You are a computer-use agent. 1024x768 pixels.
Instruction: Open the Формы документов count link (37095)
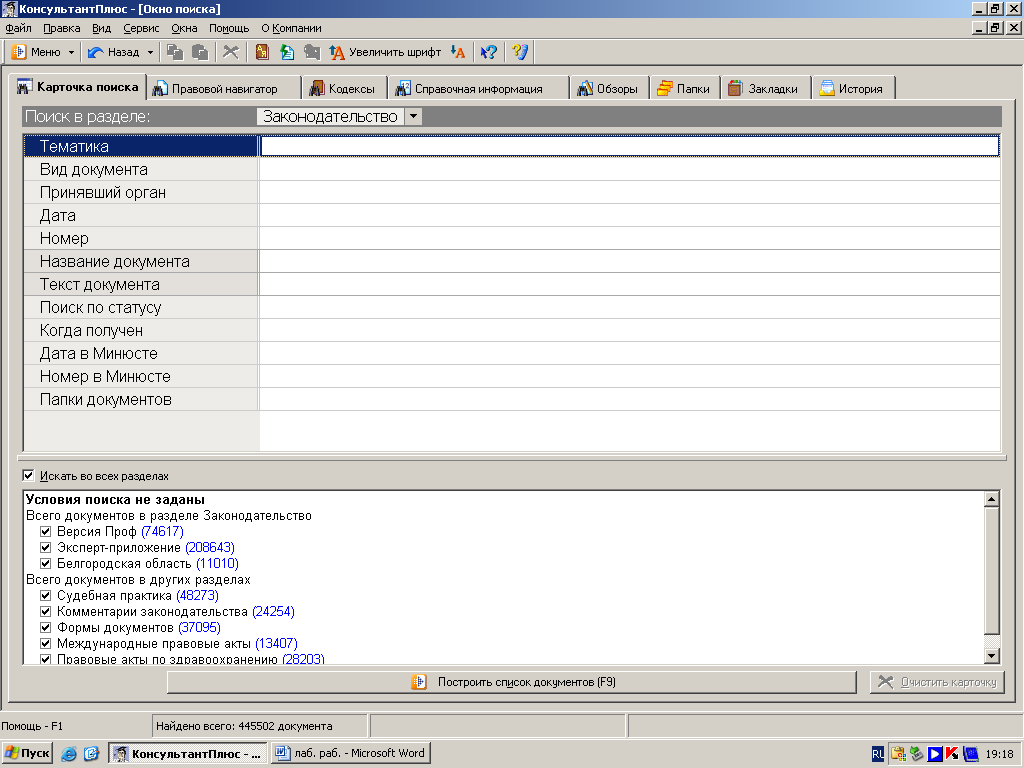coord(199,628)
